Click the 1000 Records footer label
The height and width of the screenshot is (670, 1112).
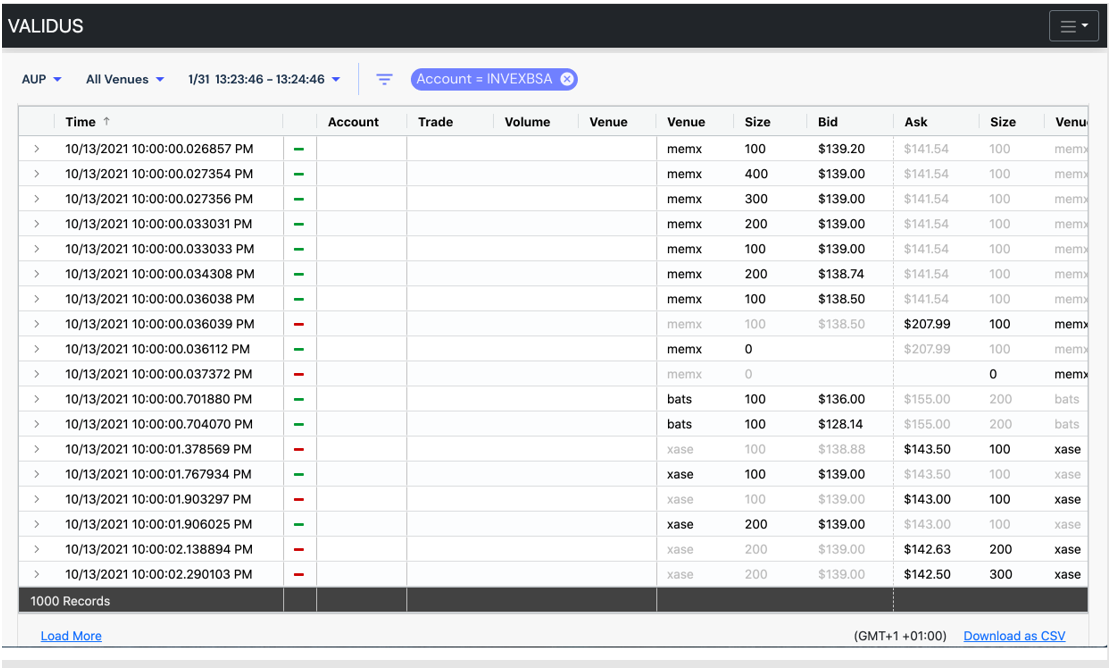coord(70,601)
